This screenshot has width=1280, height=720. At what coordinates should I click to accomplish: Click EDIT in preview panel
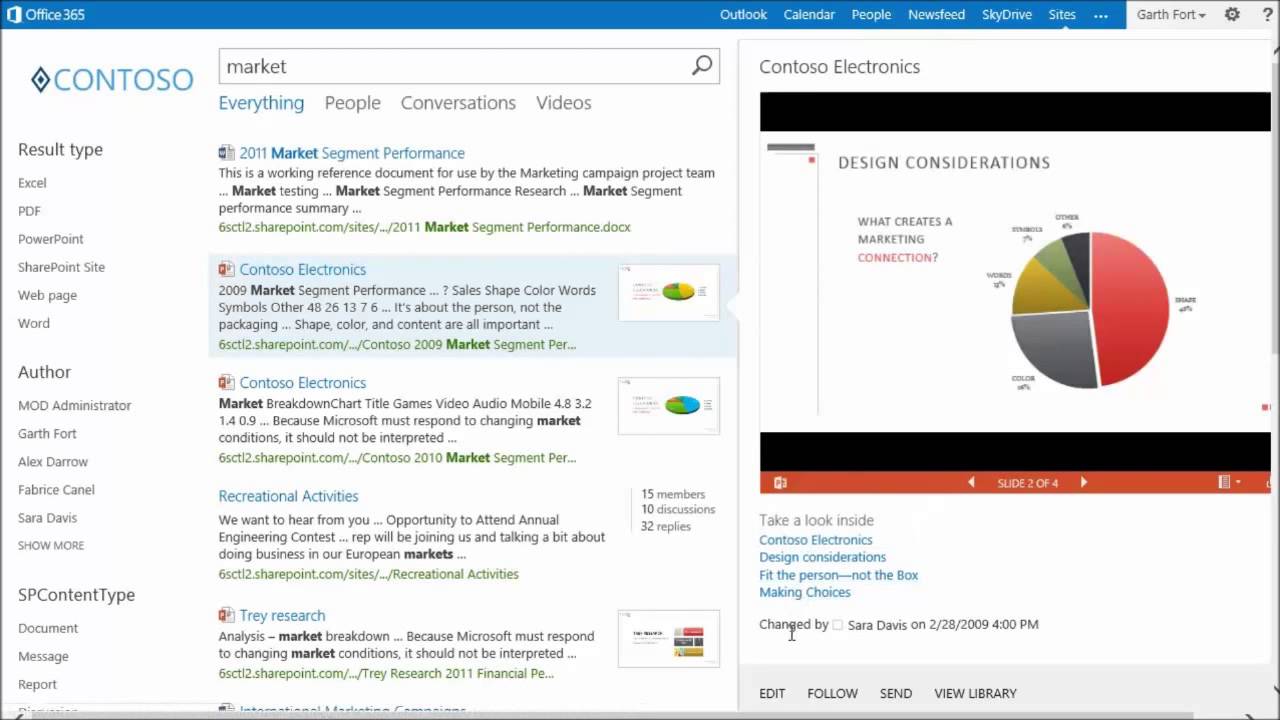point(772,693)
